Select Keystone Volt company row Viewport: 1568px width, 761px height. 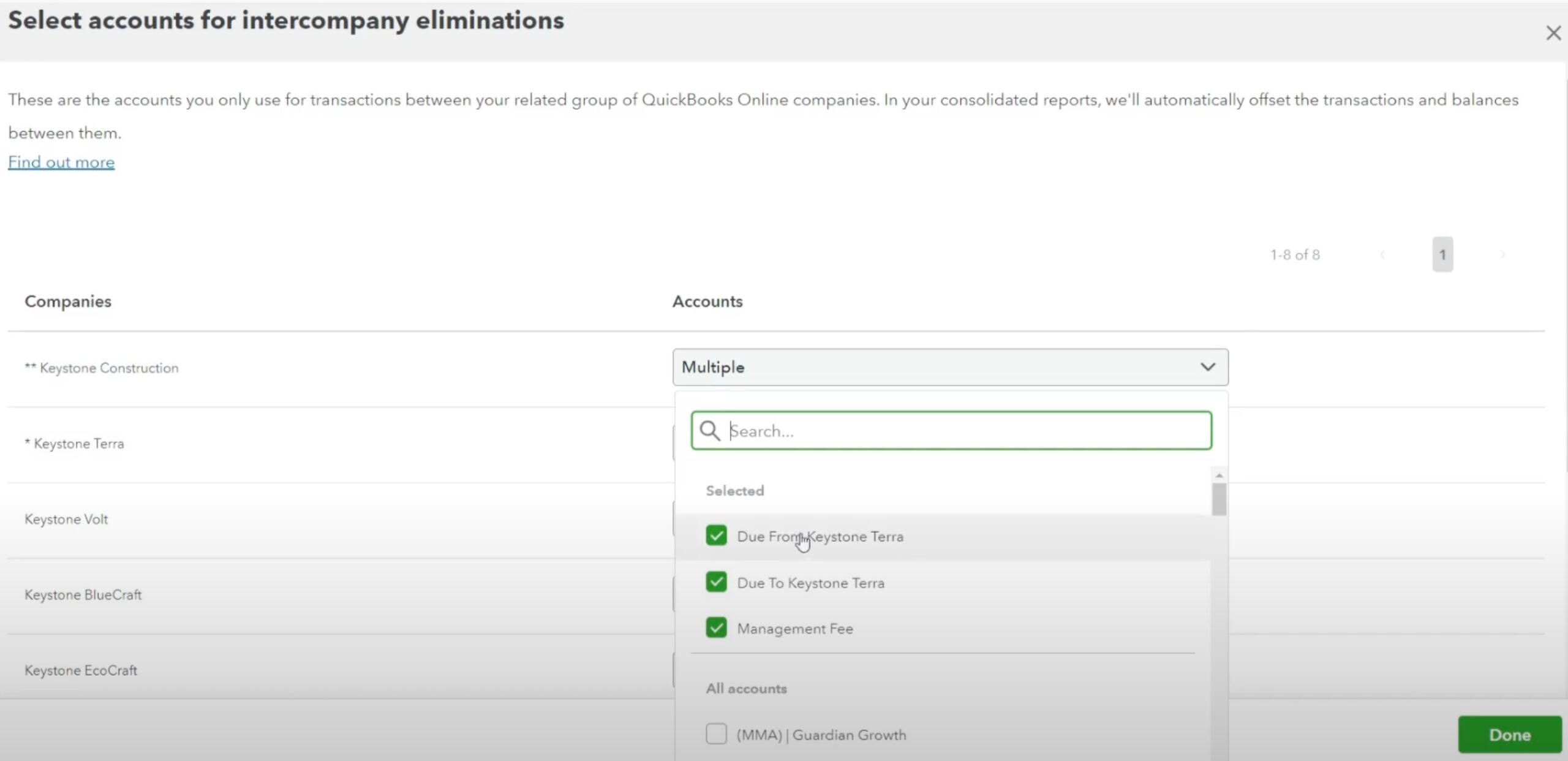pyautogui.click(x=66, y=519)
